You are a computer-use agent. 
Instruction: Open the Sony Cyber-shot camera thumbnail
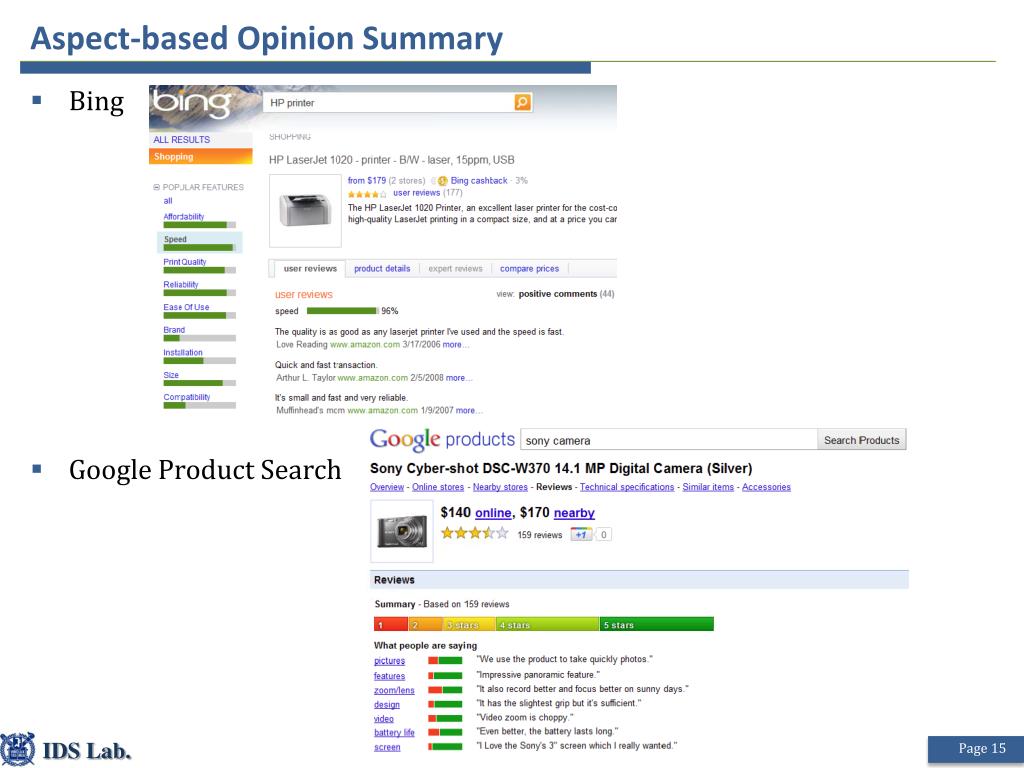pyautogui.click(x=402, y=531)
